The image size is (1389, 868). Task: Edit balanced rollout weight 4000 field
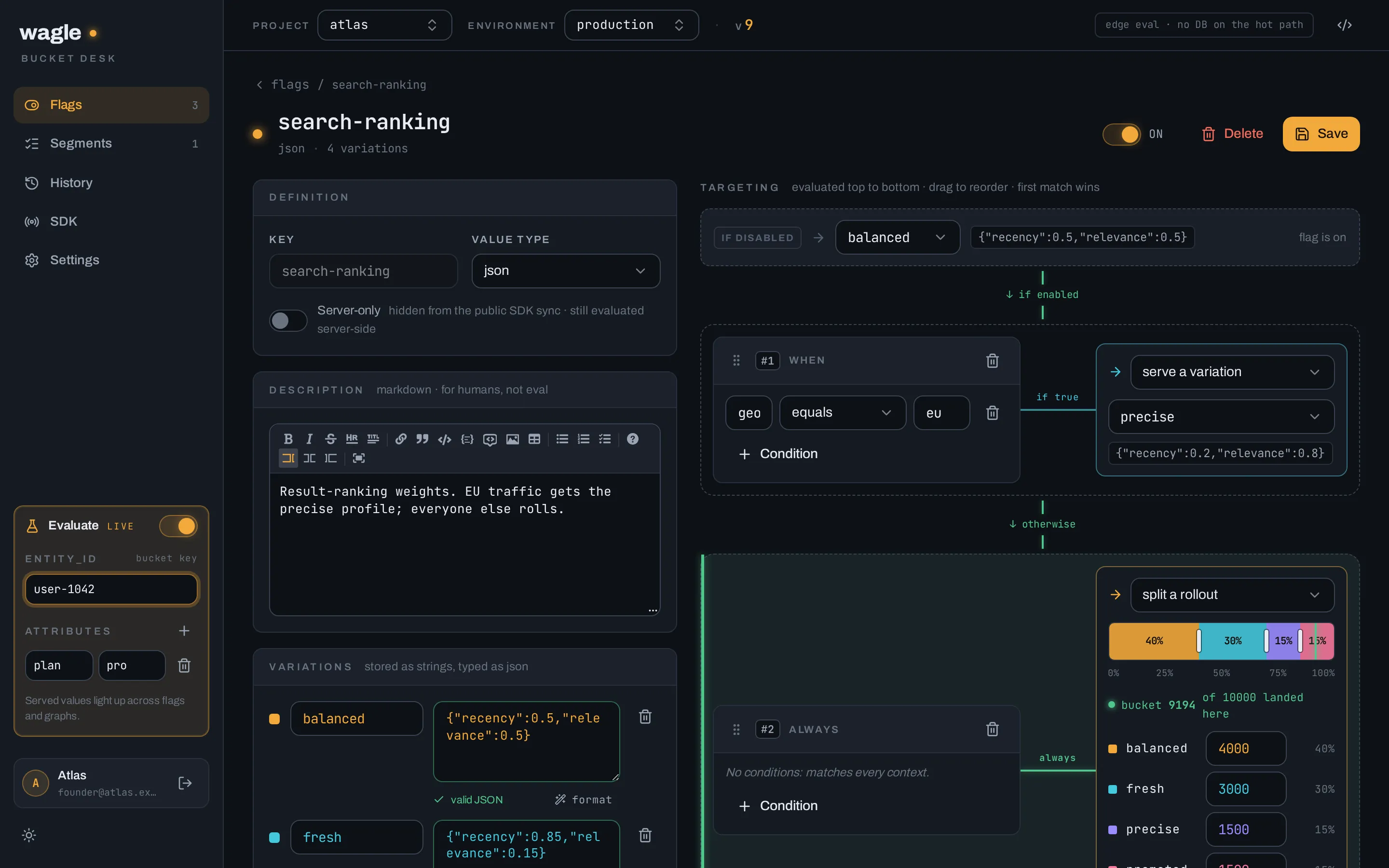1245,748
